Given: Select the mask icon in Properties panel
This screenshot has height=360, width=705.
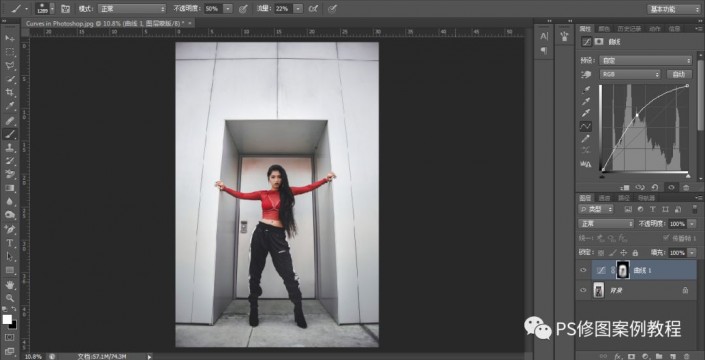Looking at the screenshot, I should pos(598,41).
